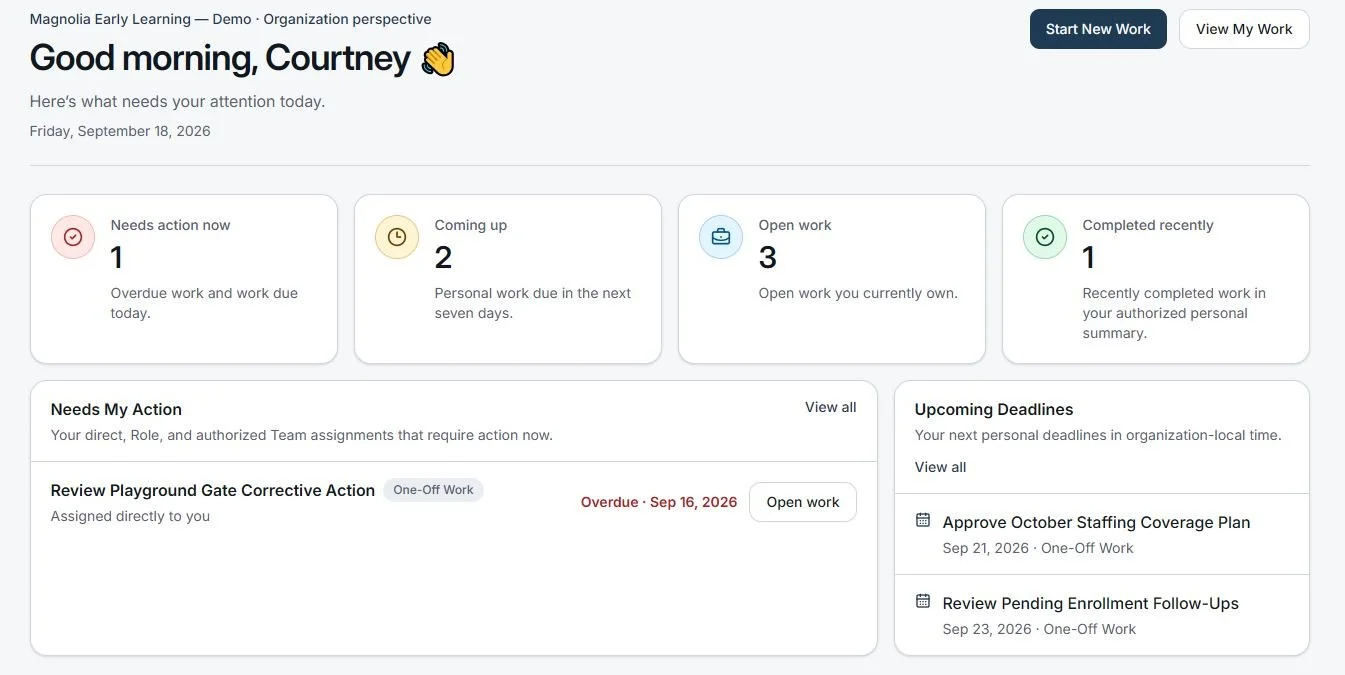Screen dimensions: 1345x675
Task: Click the red Needs action now icon
Action: (73, 237)
